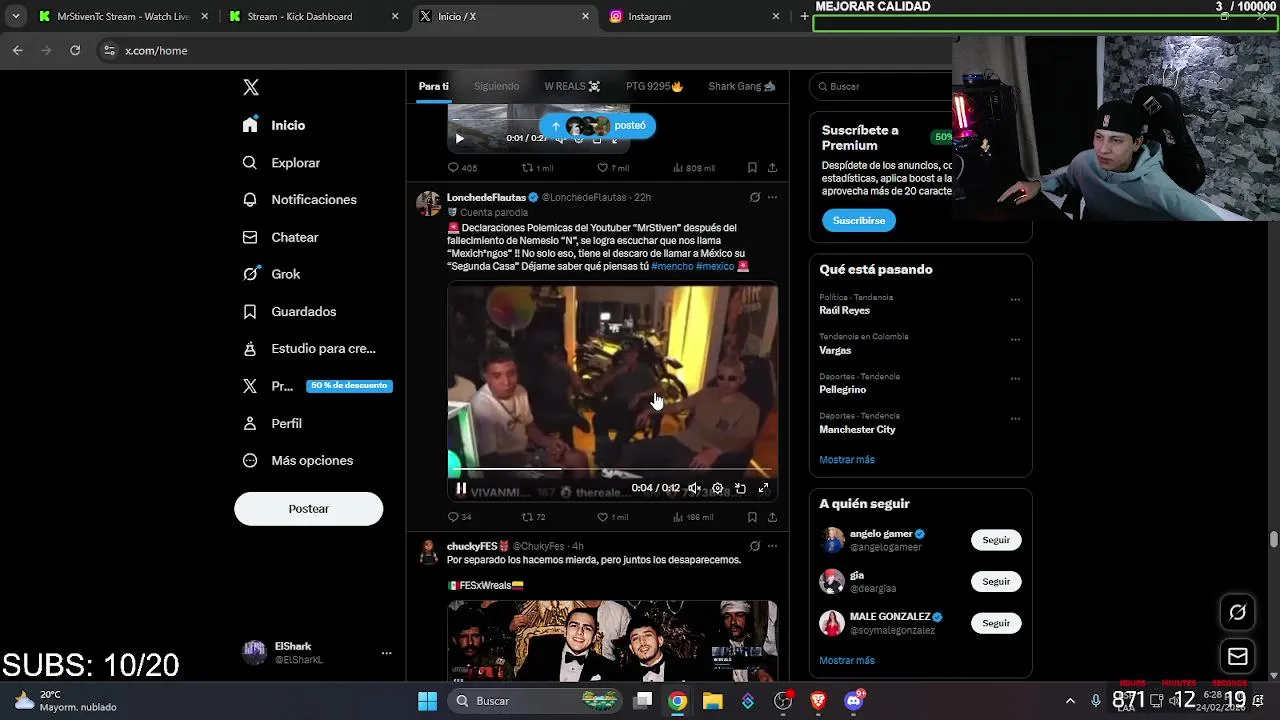
Task: Reload the browser page
Action: point(75,50)
